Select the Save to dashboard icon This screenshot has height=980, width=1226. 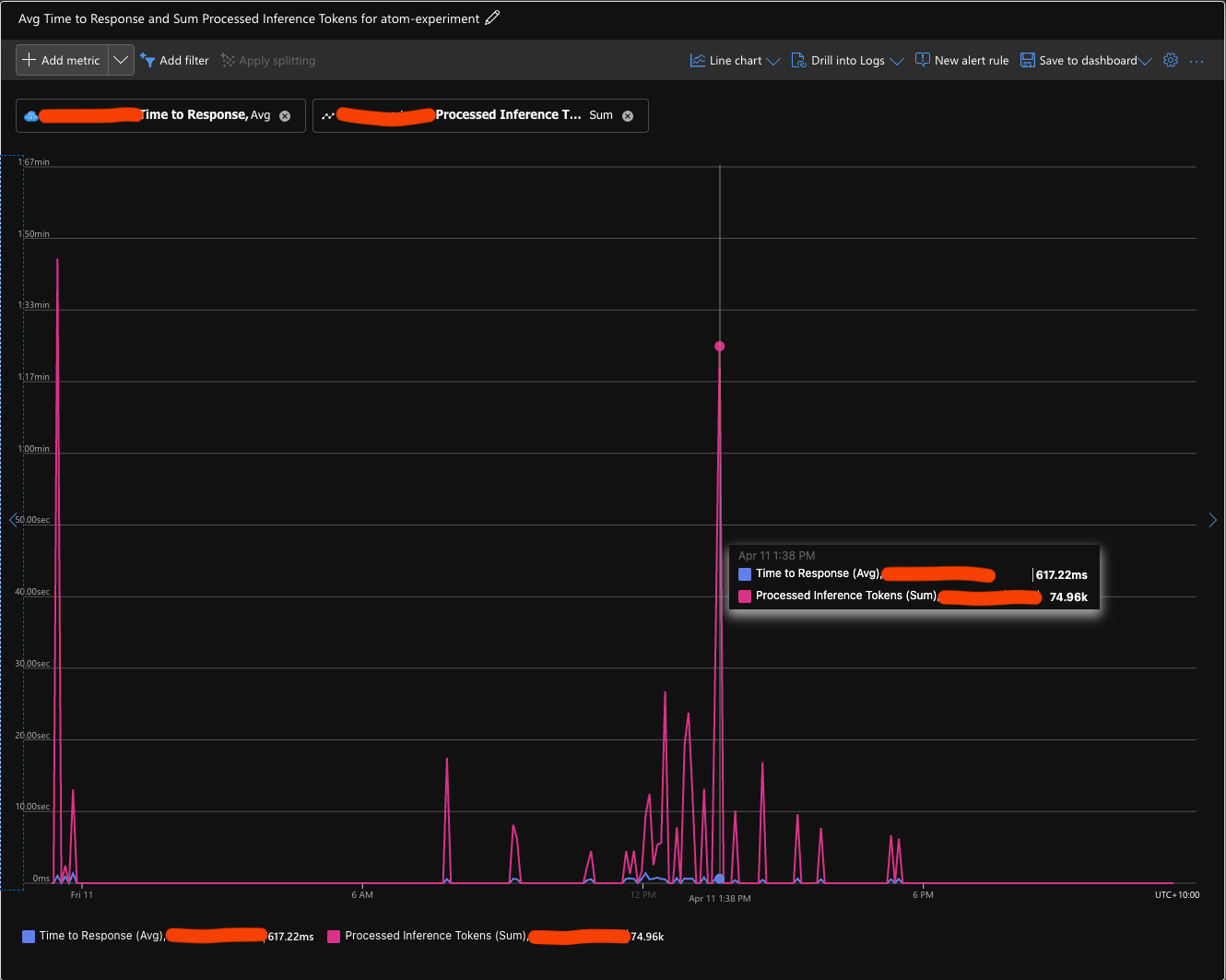coord(1027,59)
